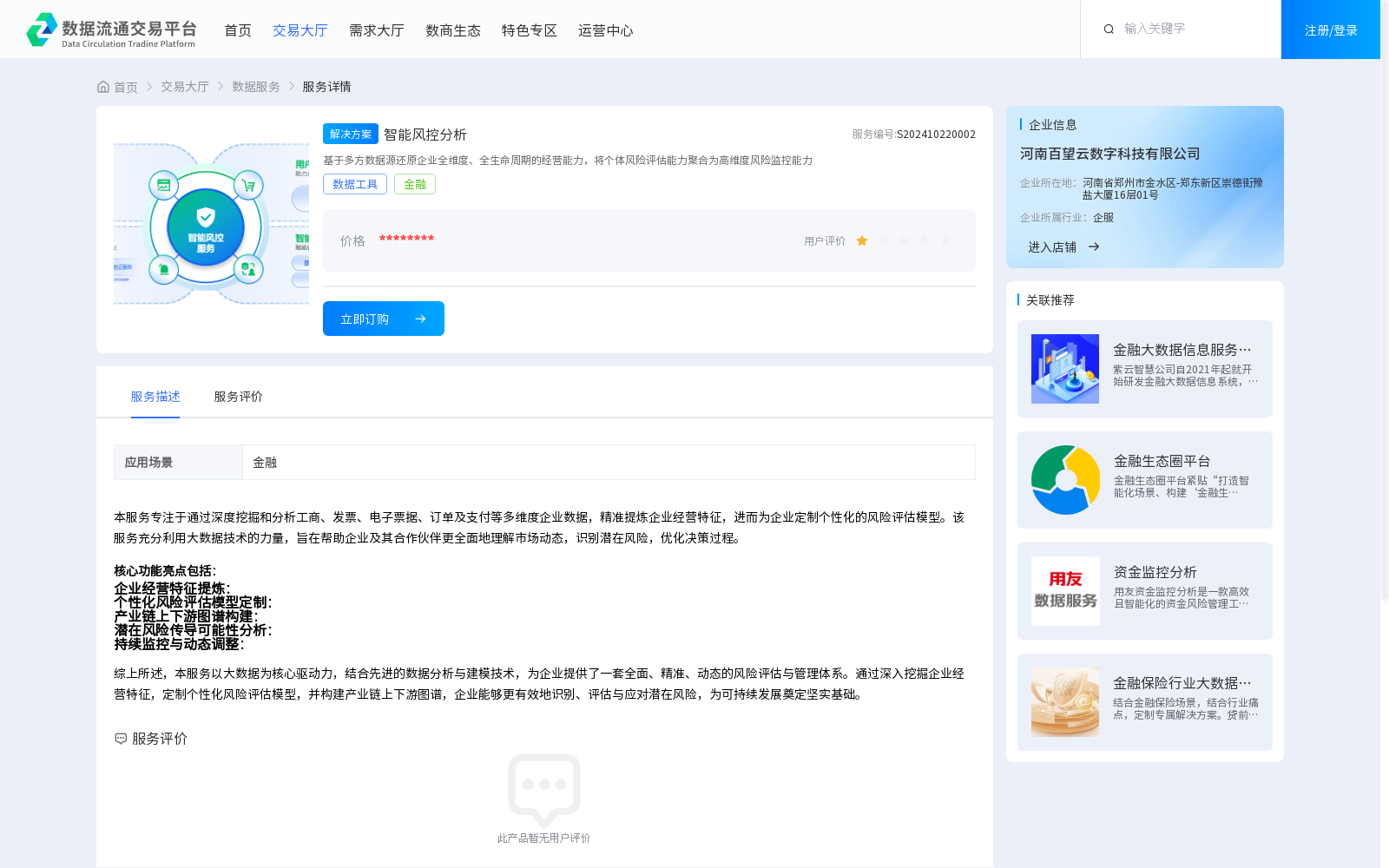
Task: Open 数商生态 in the top navigation
Action: 453,30
